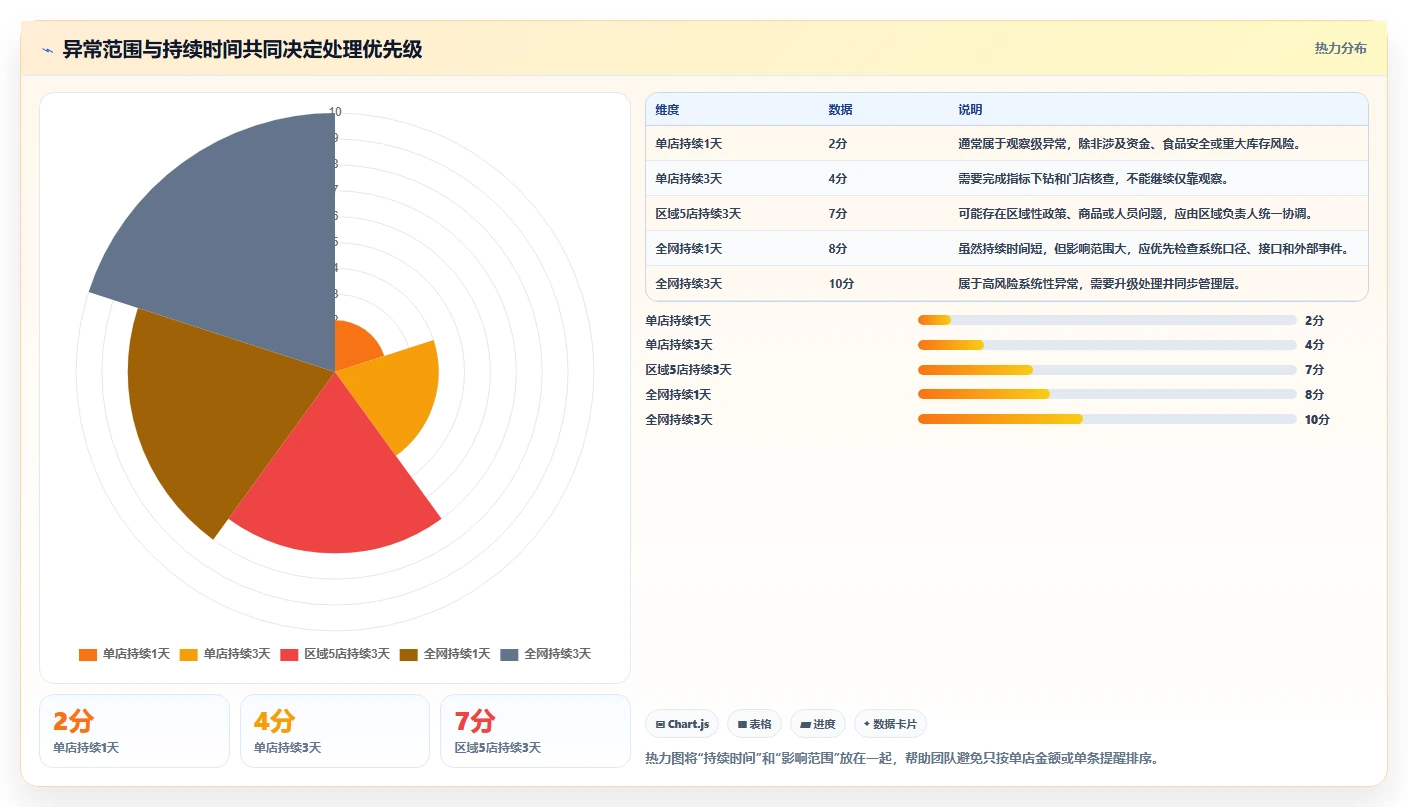Click the 8分 cell in the table
1408x807 pixels.
pos(838,249)
